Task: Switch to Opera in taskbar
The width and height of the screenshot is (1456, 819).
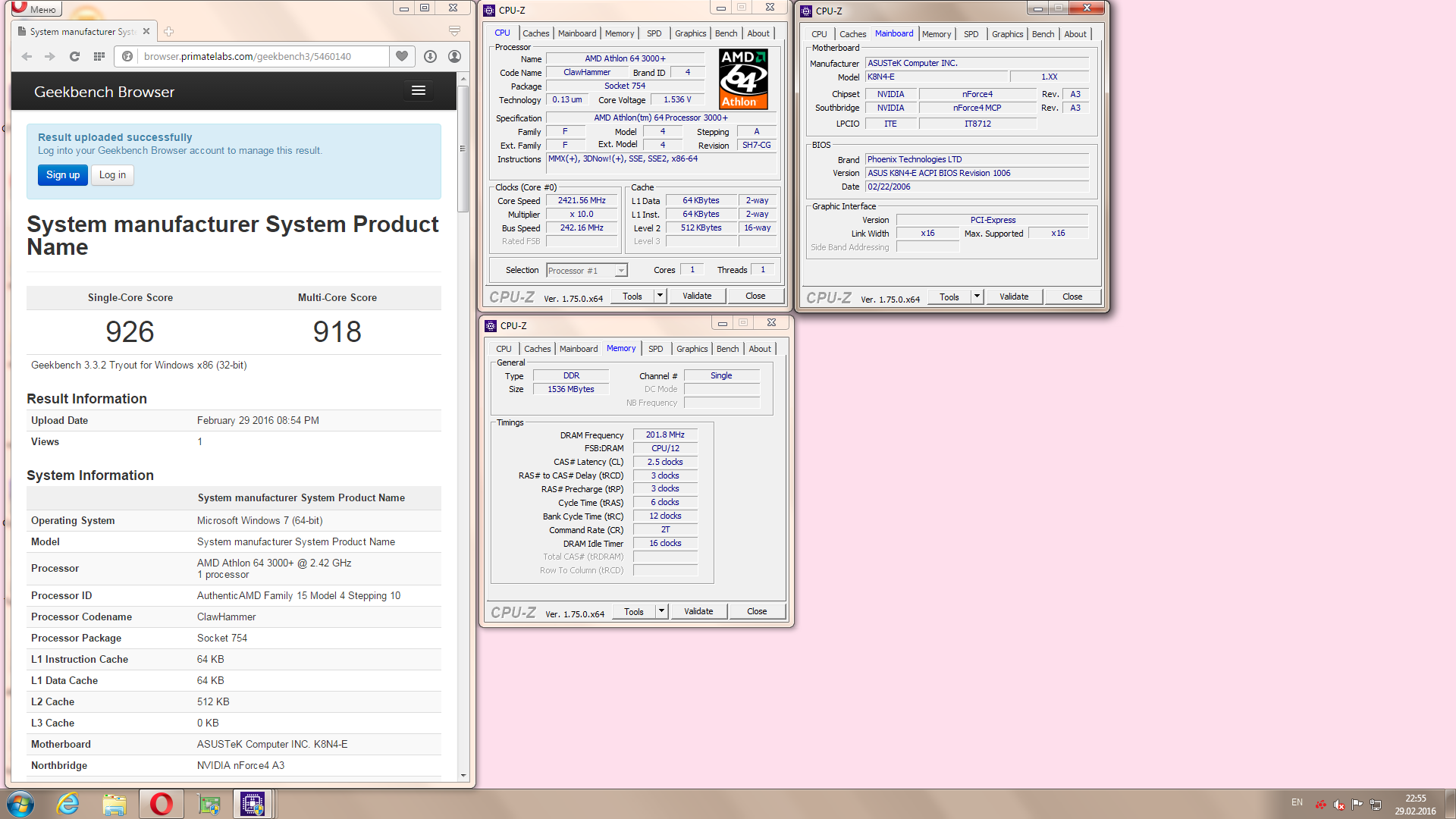Action: [x=162, y=804]
